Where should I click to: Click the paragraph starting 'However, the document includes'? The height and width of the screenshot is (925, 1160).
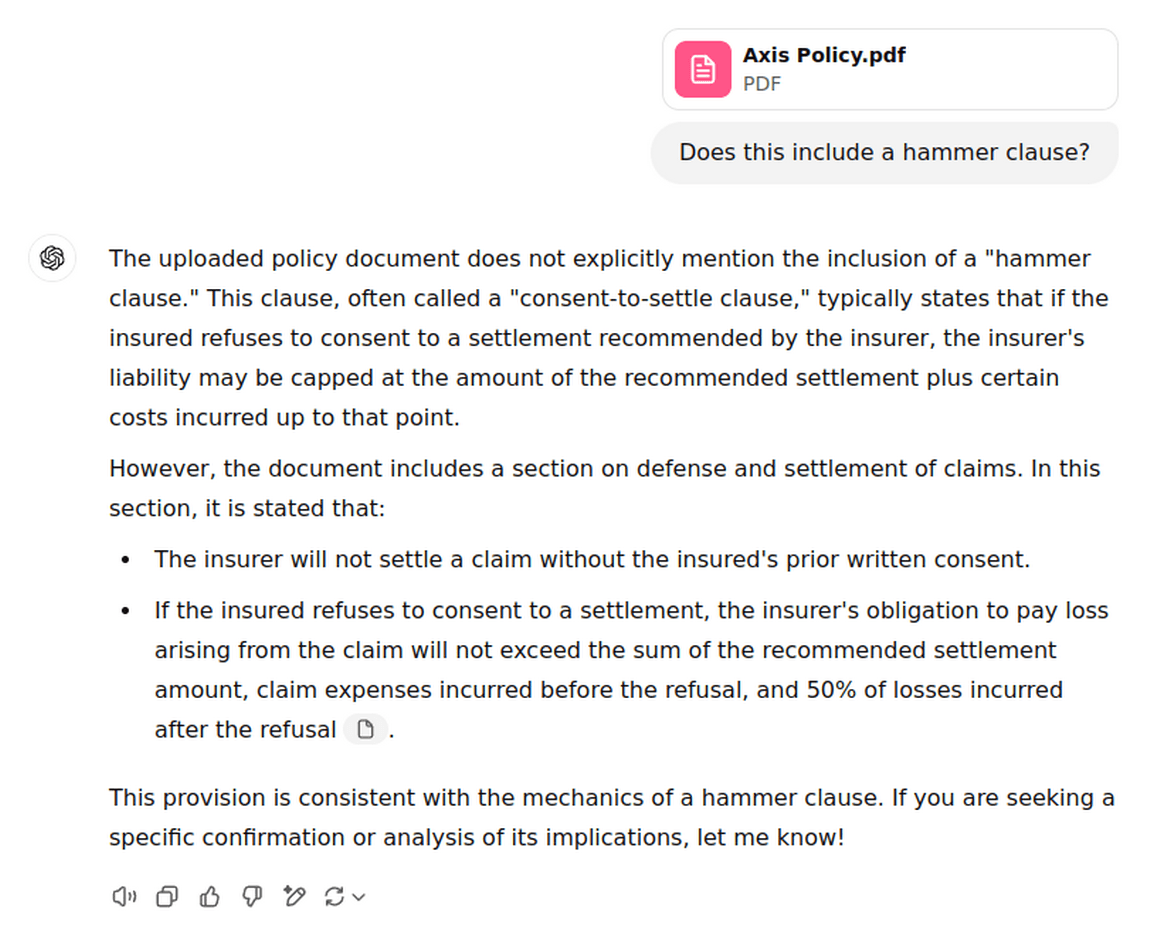(x=604, y=488)
